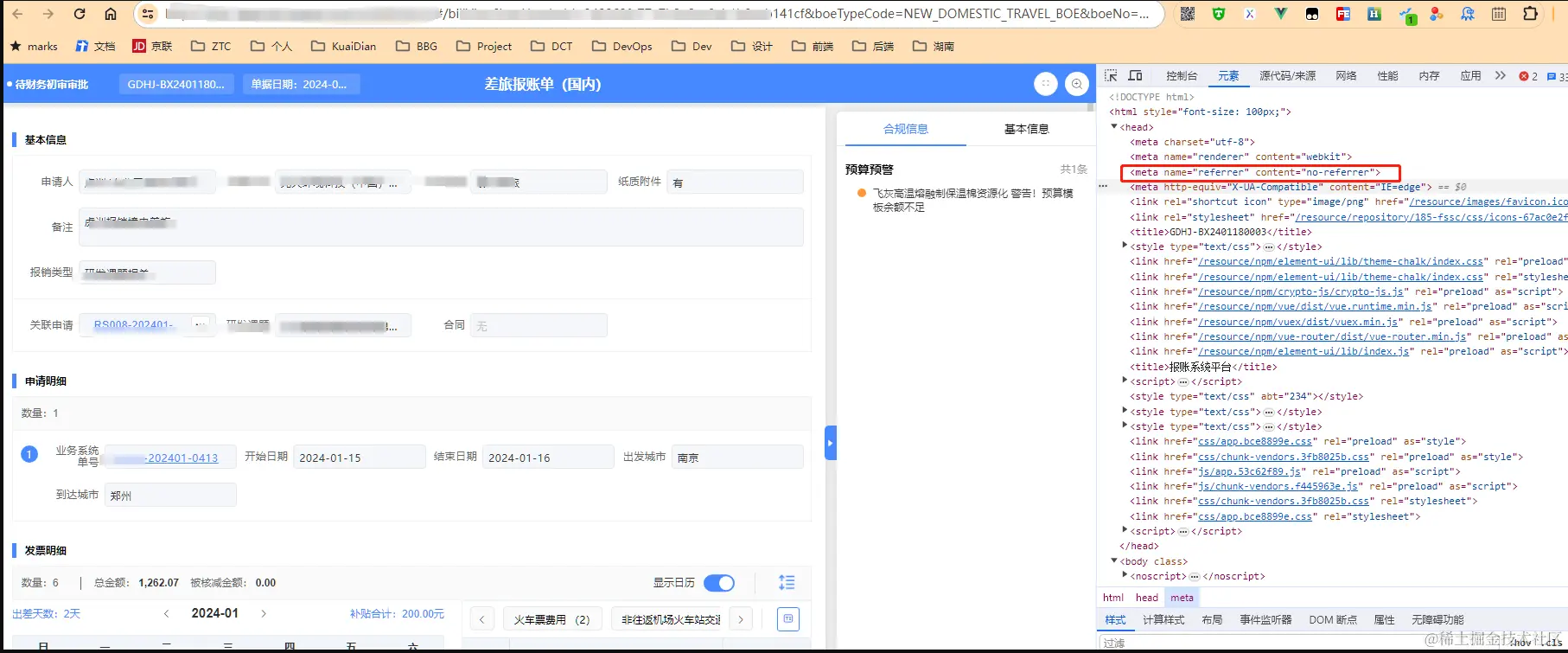Click the 到达城市 郑州 field
The image size is (1568, 653).
pos(170,496)
